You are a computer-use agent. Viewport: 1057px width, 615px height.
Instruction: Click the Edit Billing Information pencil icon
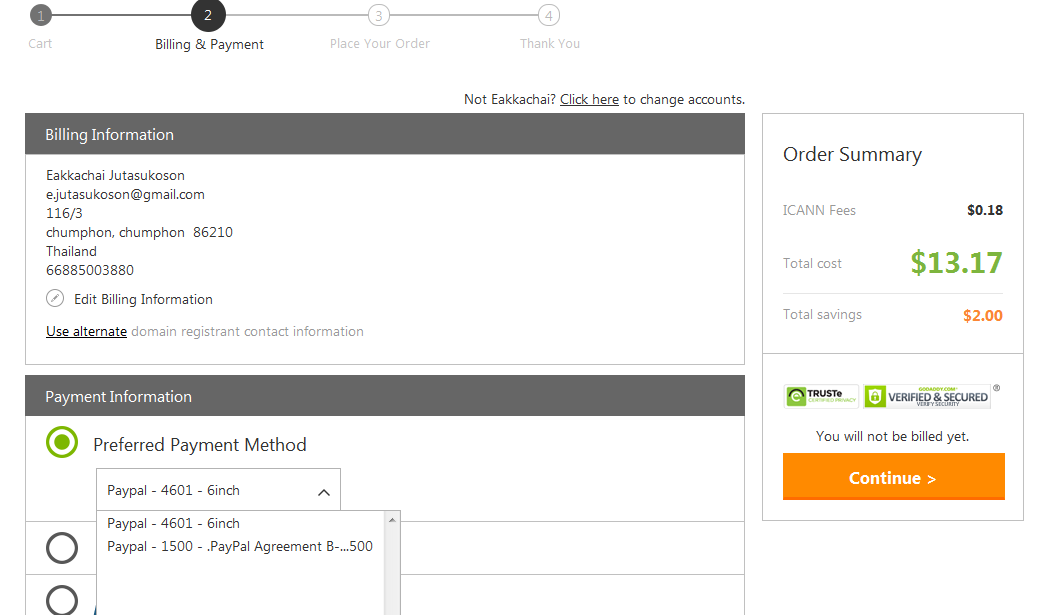55,298
